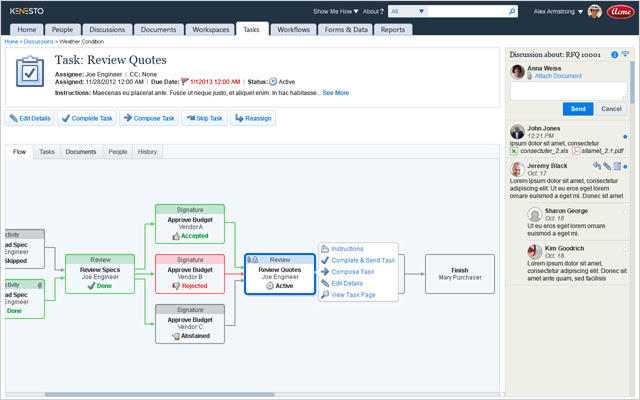Click the reply arrow icon on Jeremy Black's comment

(596, 165)
